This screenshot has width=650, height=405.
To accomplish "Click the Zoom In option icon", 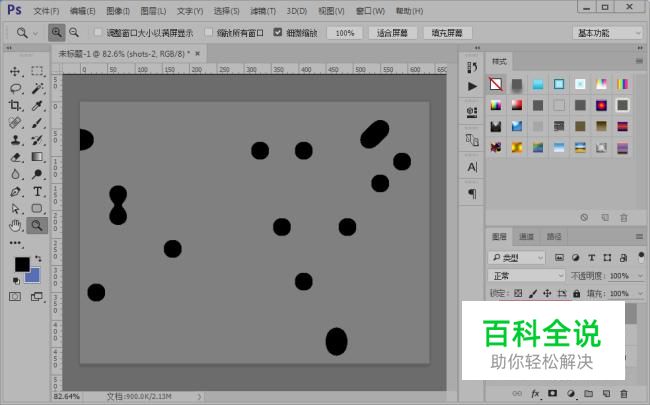I will [56, 32].
